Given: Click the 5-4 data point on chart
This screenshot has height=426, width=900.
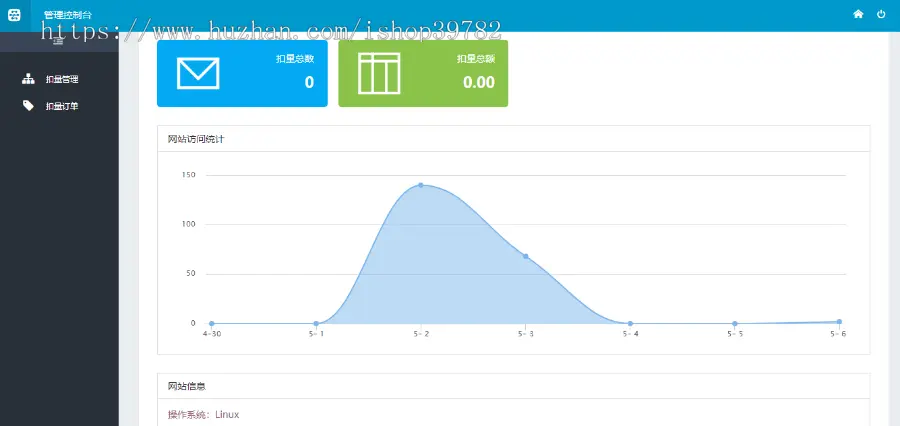Looking at the screenshot, I should [630, 324].
